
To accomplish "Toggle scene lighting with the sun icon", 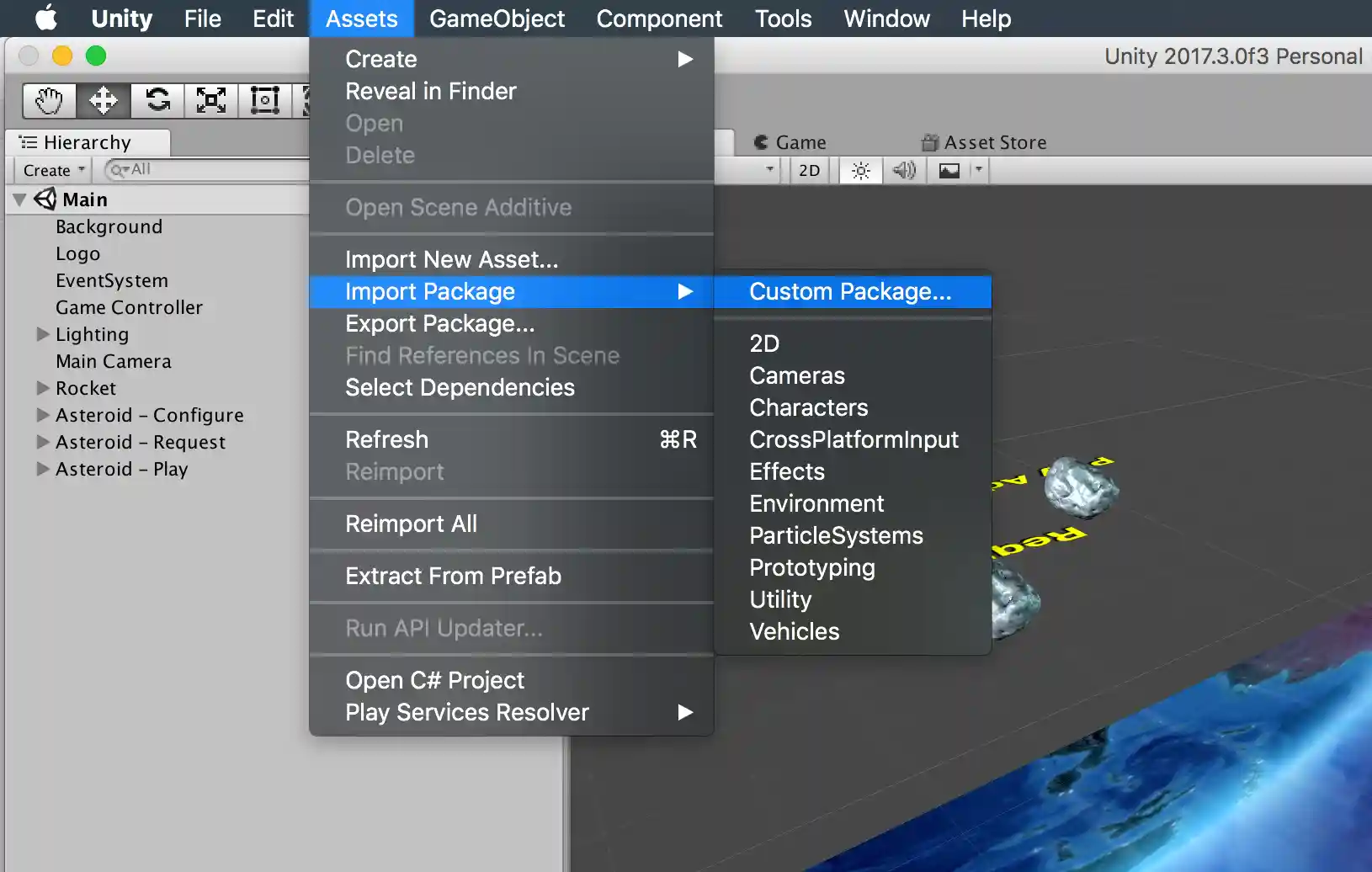I will (x=860, y=170).
